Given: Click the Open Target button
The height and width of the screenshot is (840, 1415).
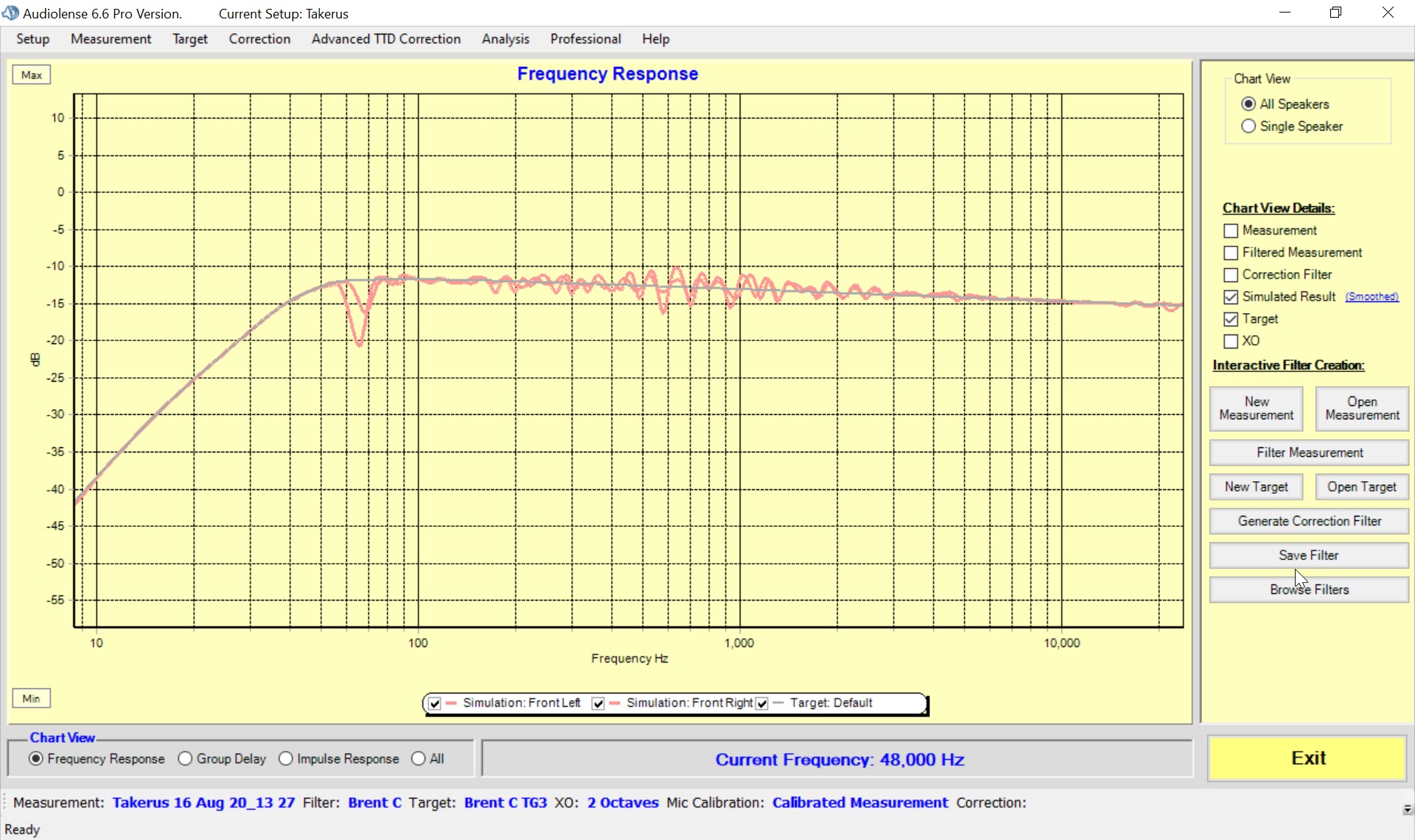Looking at the screenshot, I should 1362,487.
